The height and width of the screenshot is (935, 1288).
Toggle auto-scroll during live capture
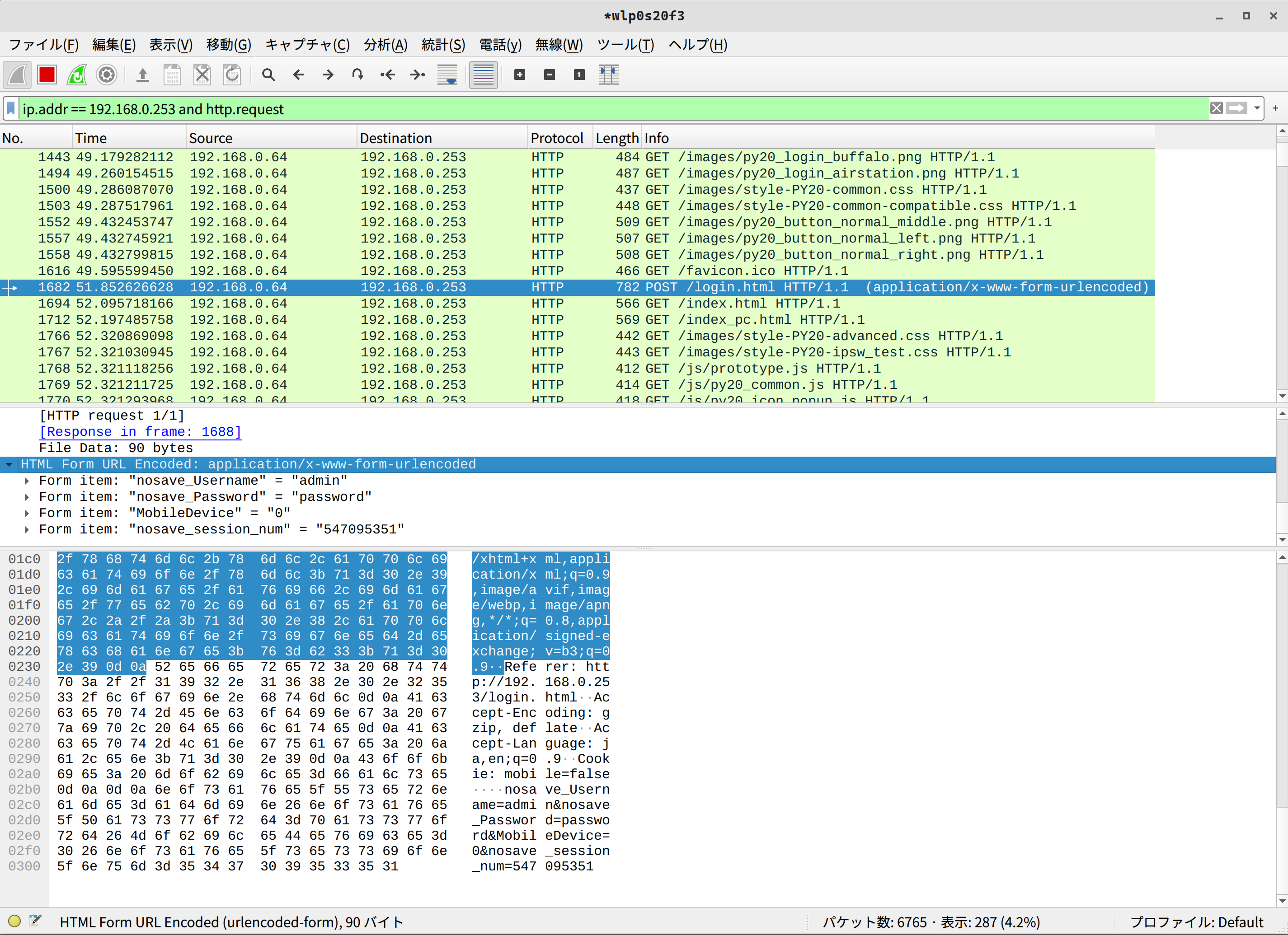tap(447, 75)
